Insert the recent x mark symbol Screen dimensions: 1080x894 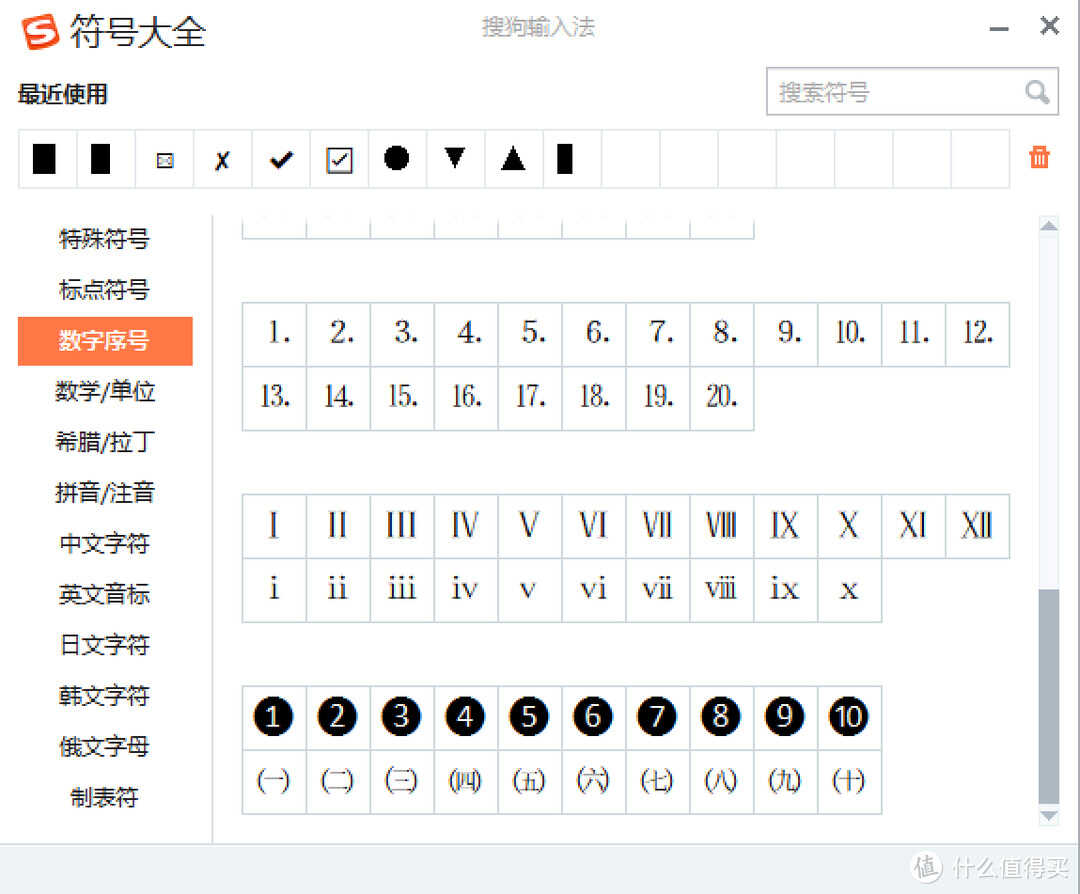(x=222, y=160)
